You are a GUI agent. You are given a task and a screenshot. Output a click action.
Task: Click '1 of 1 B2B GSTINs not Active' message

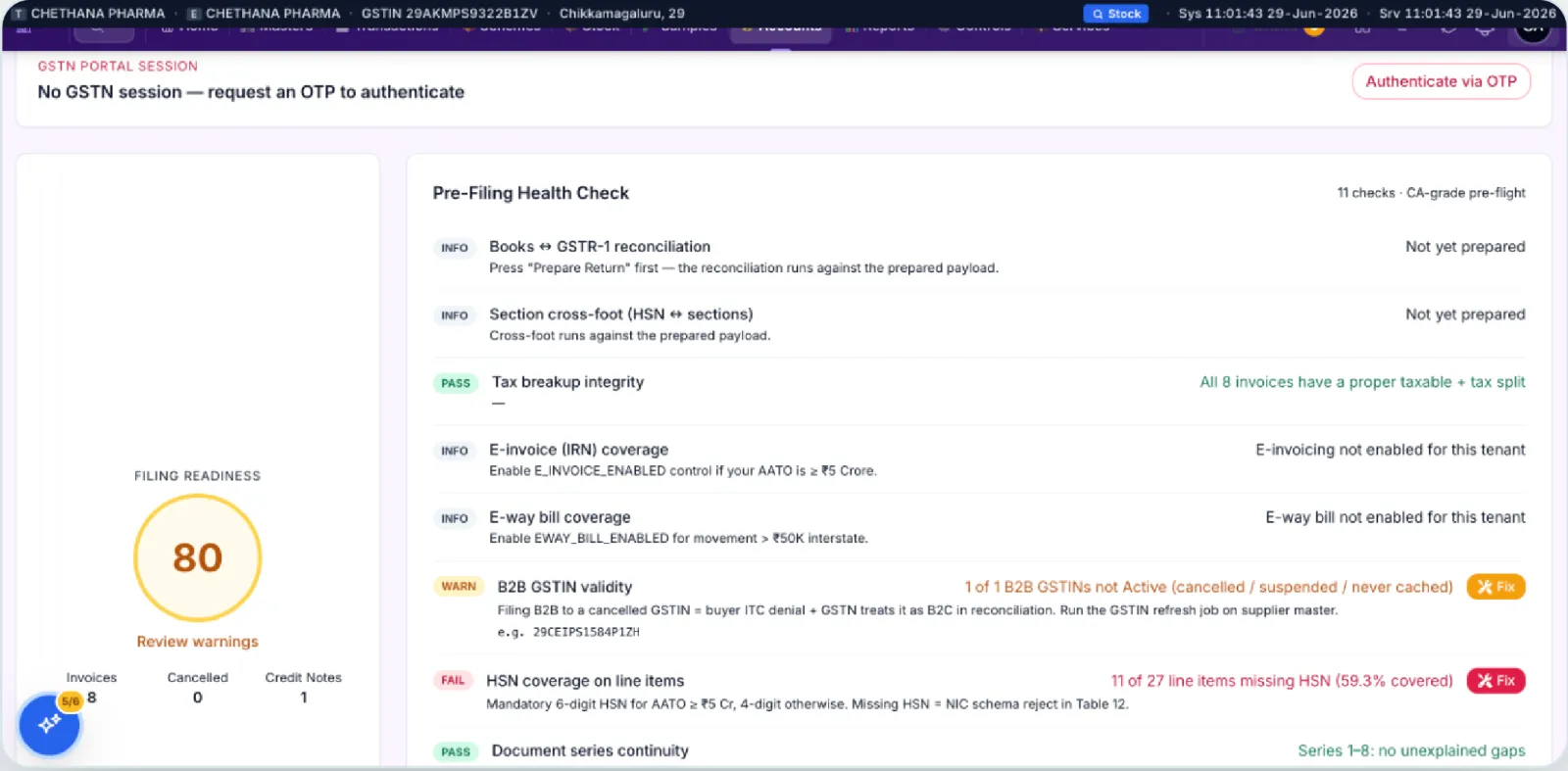click(x=1208, y=587)
